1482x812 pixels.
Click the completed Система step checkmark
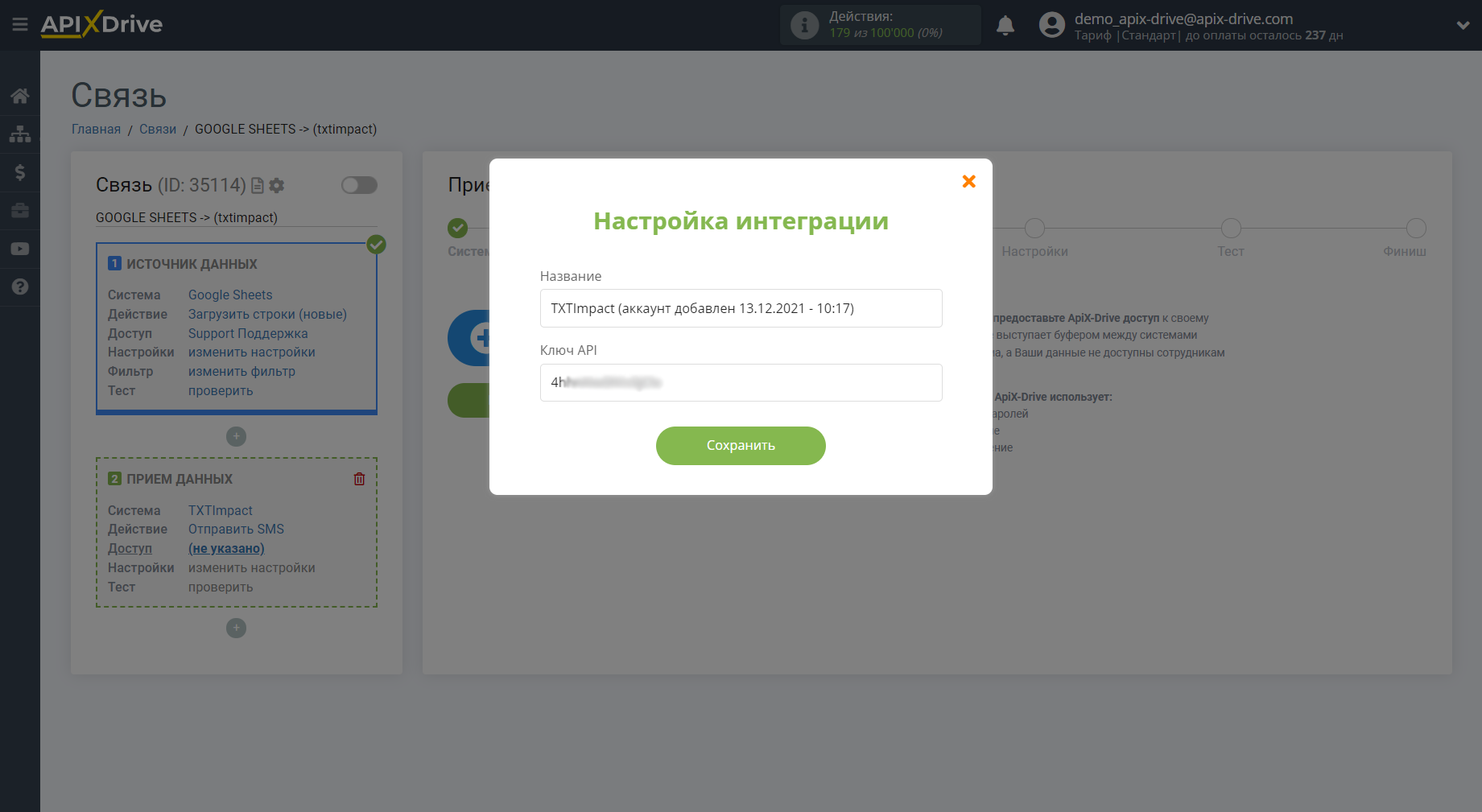click(458, 229)
